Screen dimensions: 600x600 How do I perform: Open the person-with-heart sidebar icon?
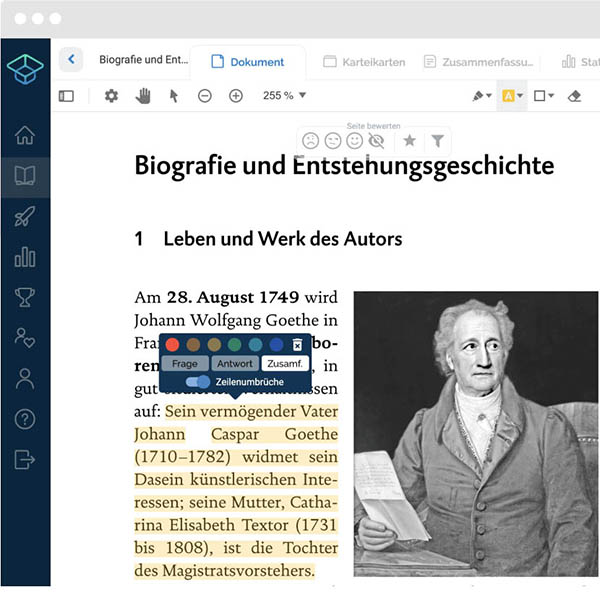(x=25, y=338)
